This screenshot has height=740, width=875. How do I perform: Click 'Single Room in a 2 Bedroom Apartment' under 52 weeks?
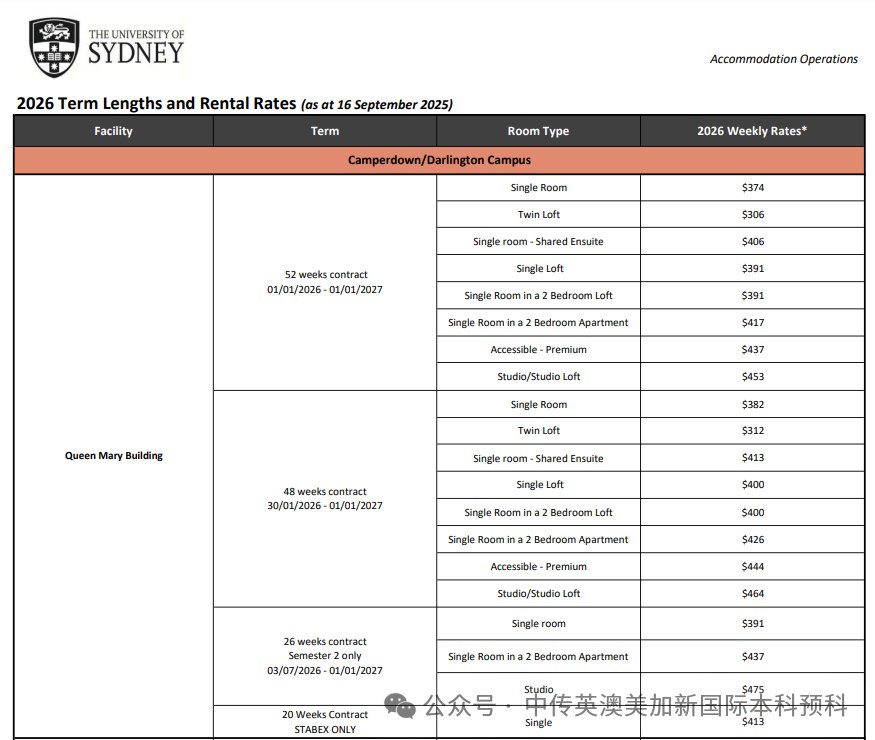pos(538,323)
